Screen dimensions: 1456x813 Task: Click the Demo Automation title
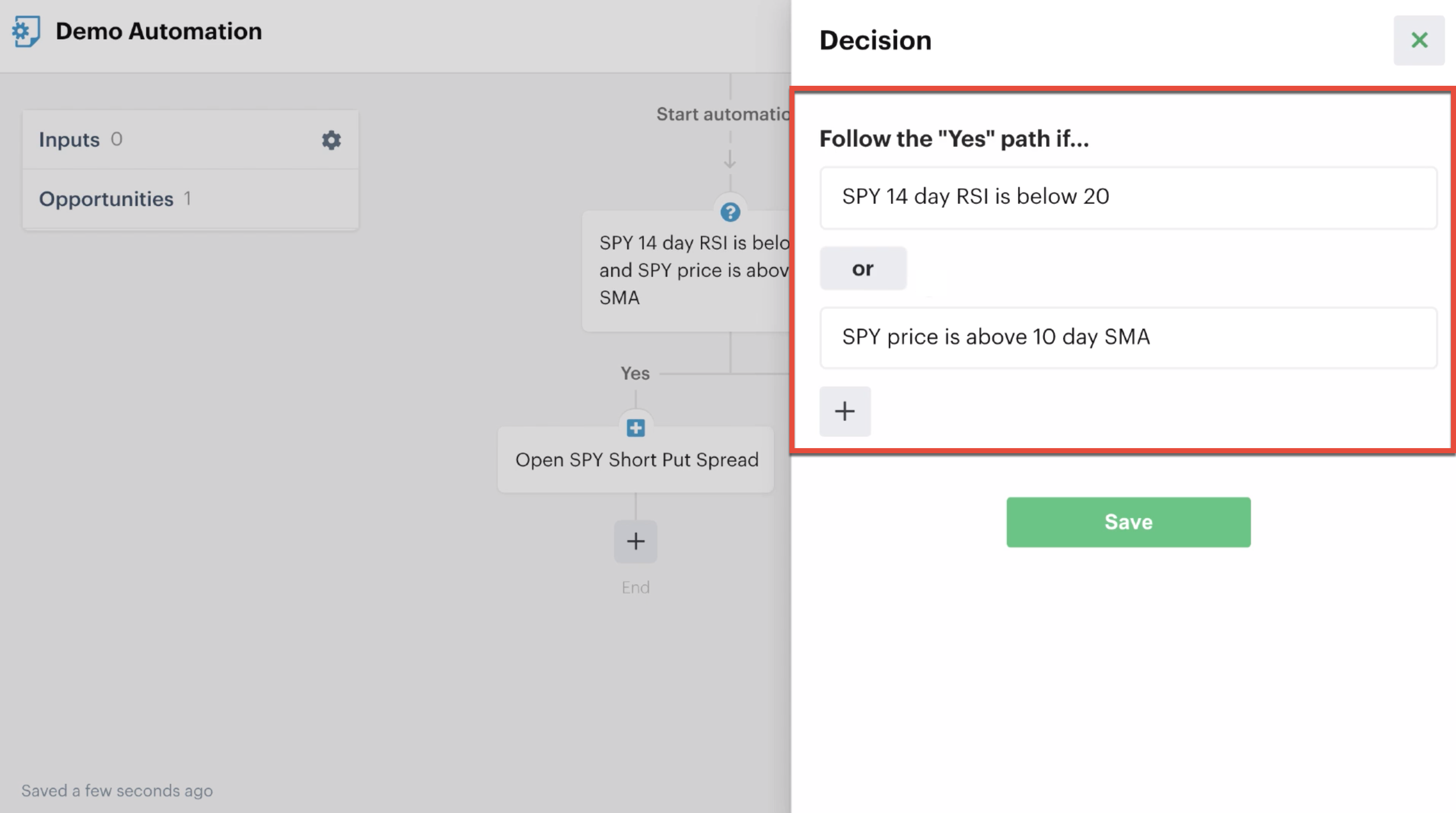(x=159, y=31)
